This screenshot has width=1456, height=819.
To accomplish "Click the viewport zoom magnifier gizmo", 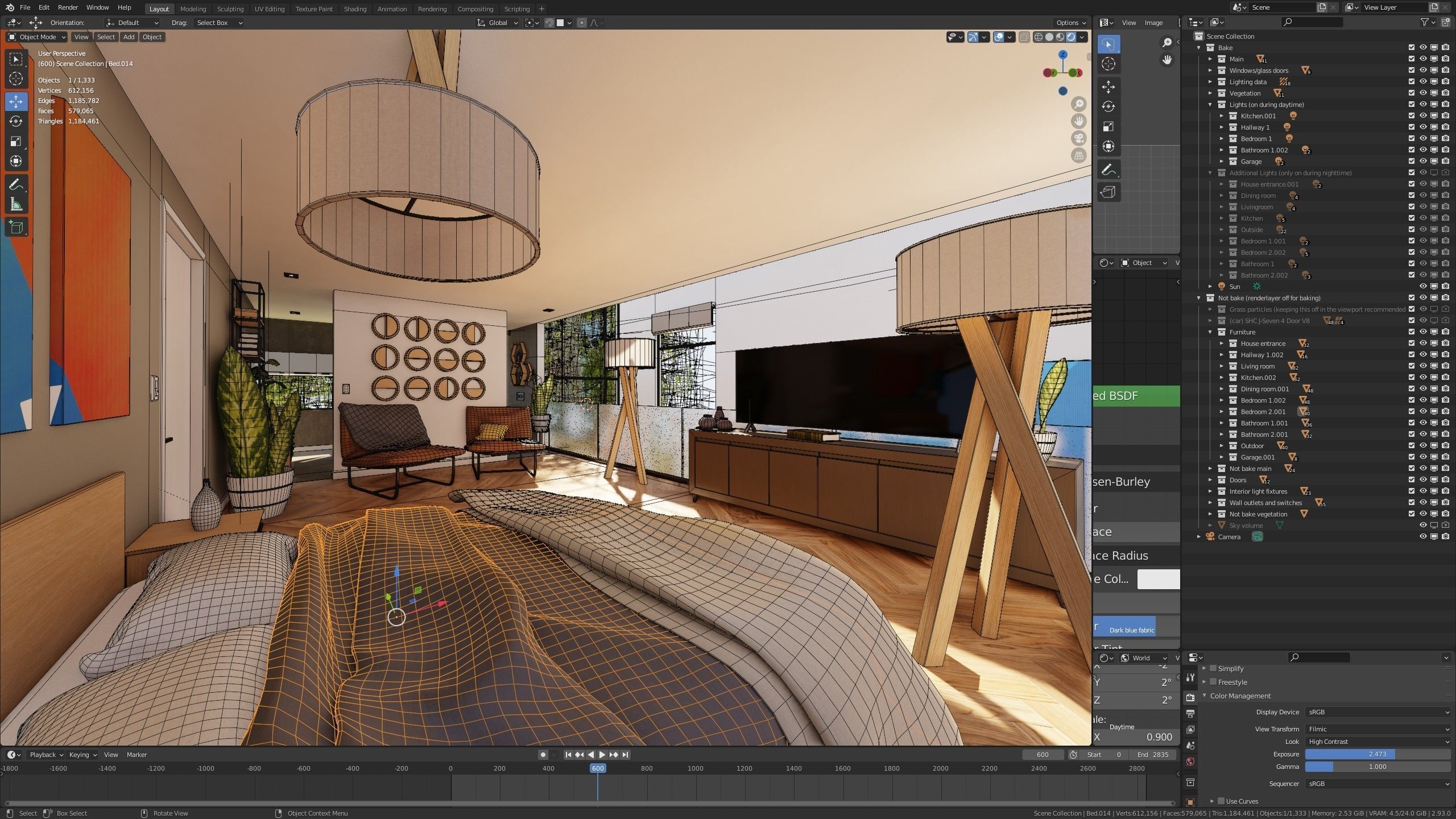I will pos(1079,104).
